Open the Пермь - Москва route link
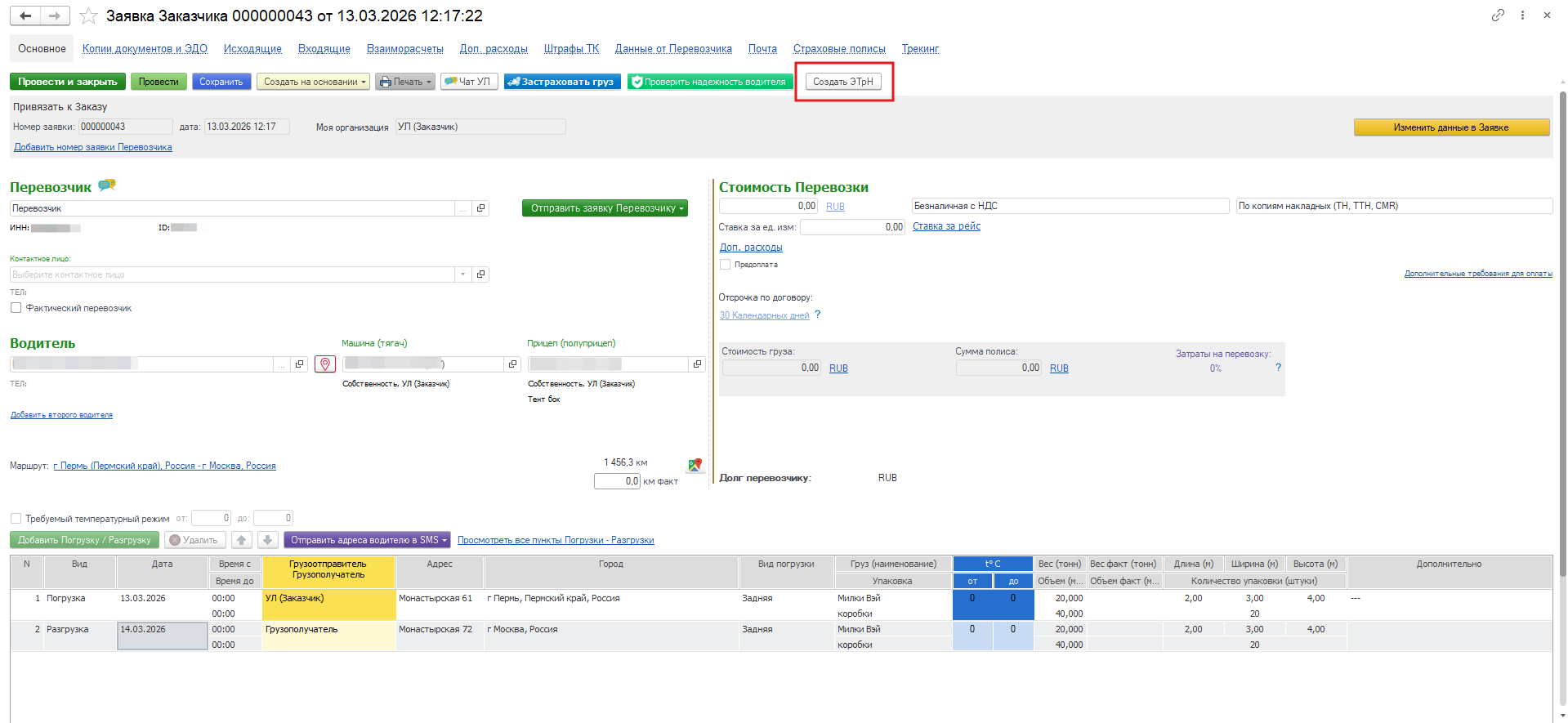This screenshot has height=723, width=1568. [164, 466]
